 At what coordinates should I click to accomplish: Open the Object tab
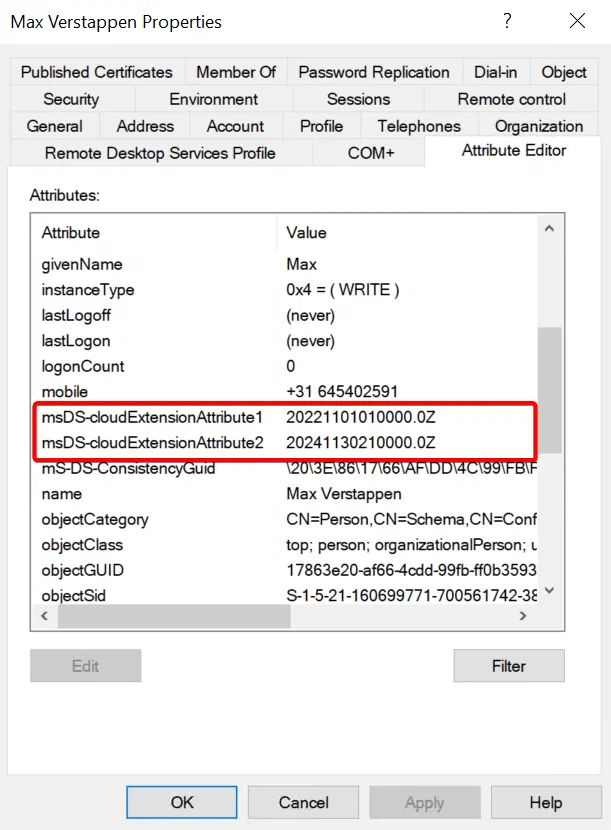click(x=564, y=72)
